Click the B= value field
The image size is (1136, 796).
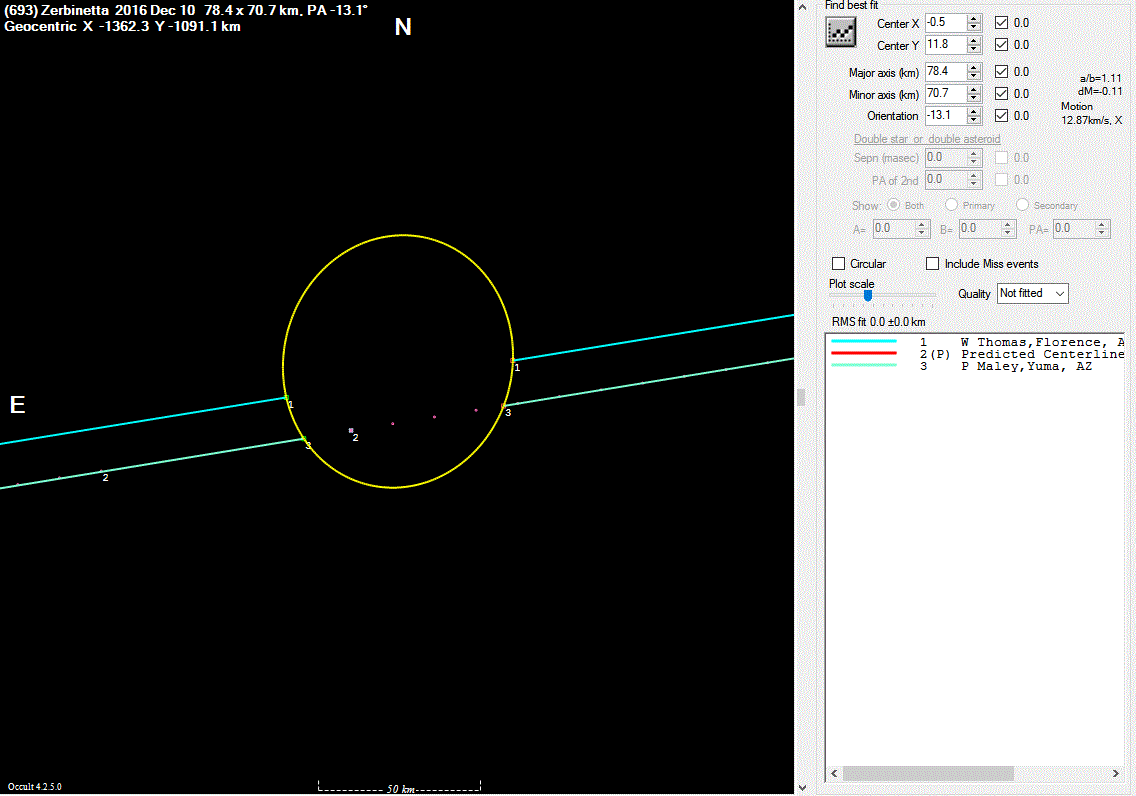coord(979,228)
